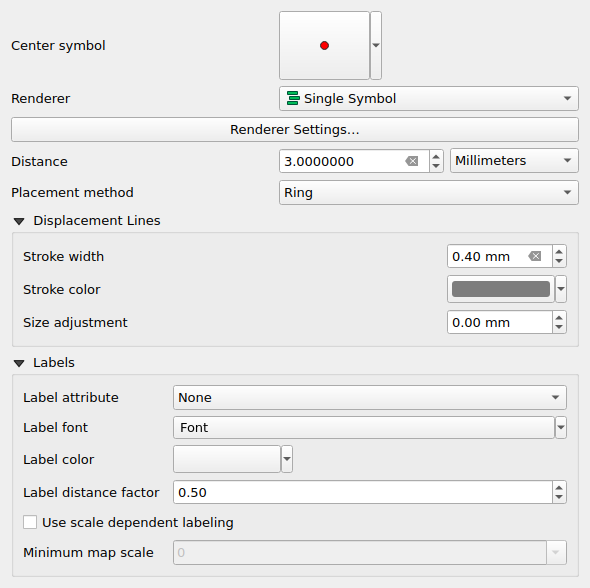Open the Minimum map scale dropdown arrow
This screenshot has width=590, height=588.
tap(556, 553)
